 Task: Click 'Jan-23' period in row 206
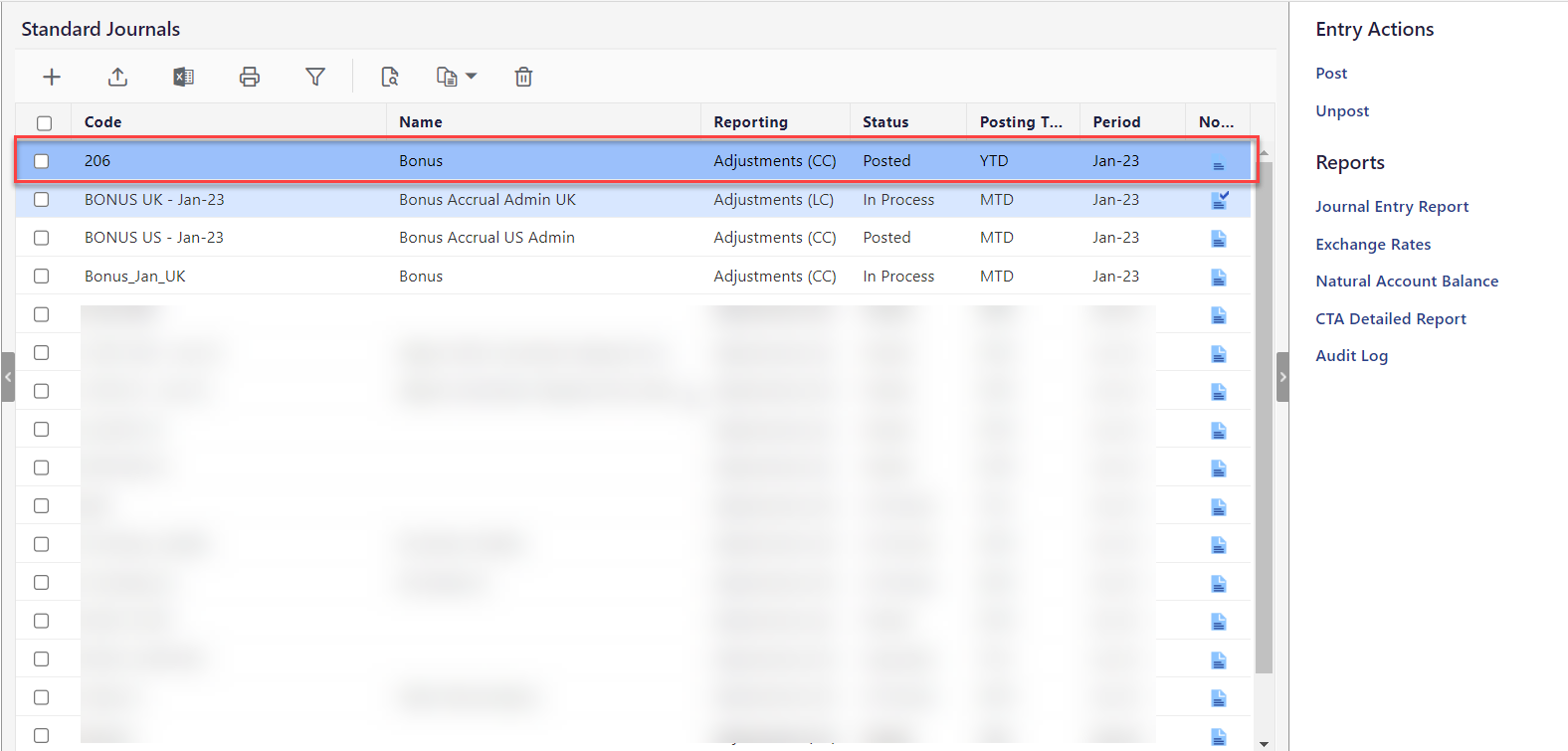tap(1115, 160)
